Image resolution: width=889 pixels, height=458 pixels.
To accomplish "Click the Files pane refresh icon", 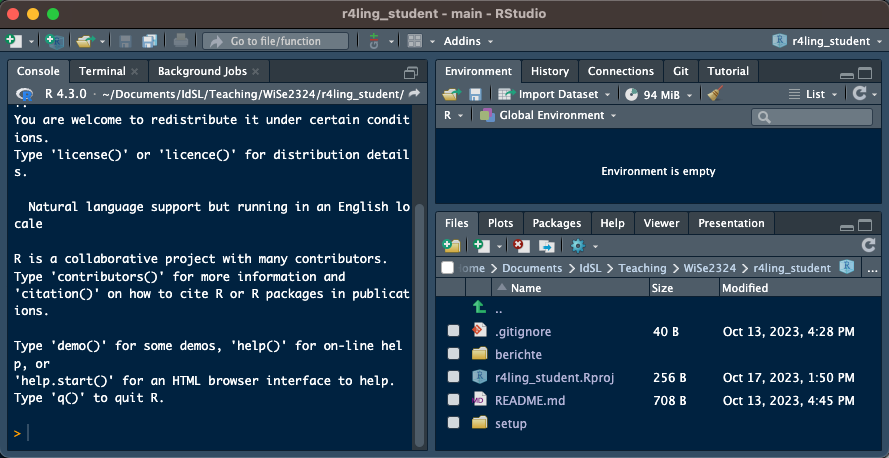I will (x=868, y=245).
